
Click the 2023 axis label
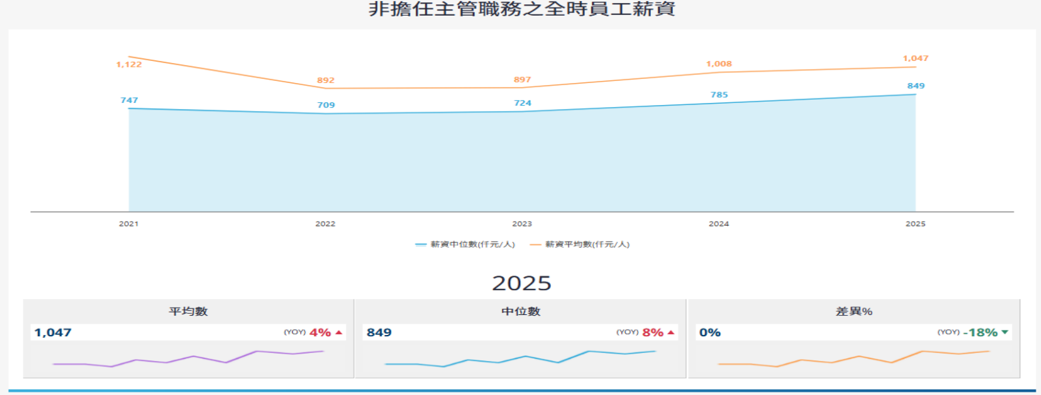click(522, 224)
